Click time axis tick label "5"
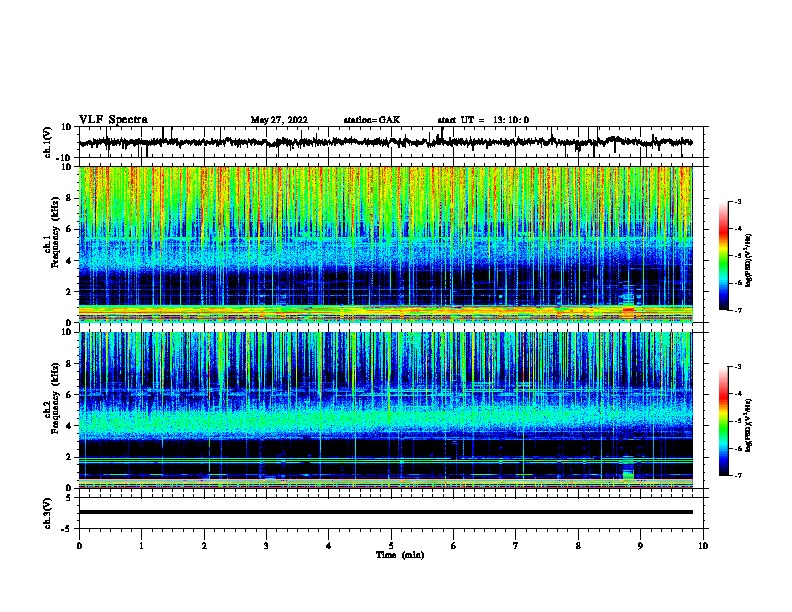Image resolution: width=792 pixels, height=612 pixels. click(x=391, y=546)
